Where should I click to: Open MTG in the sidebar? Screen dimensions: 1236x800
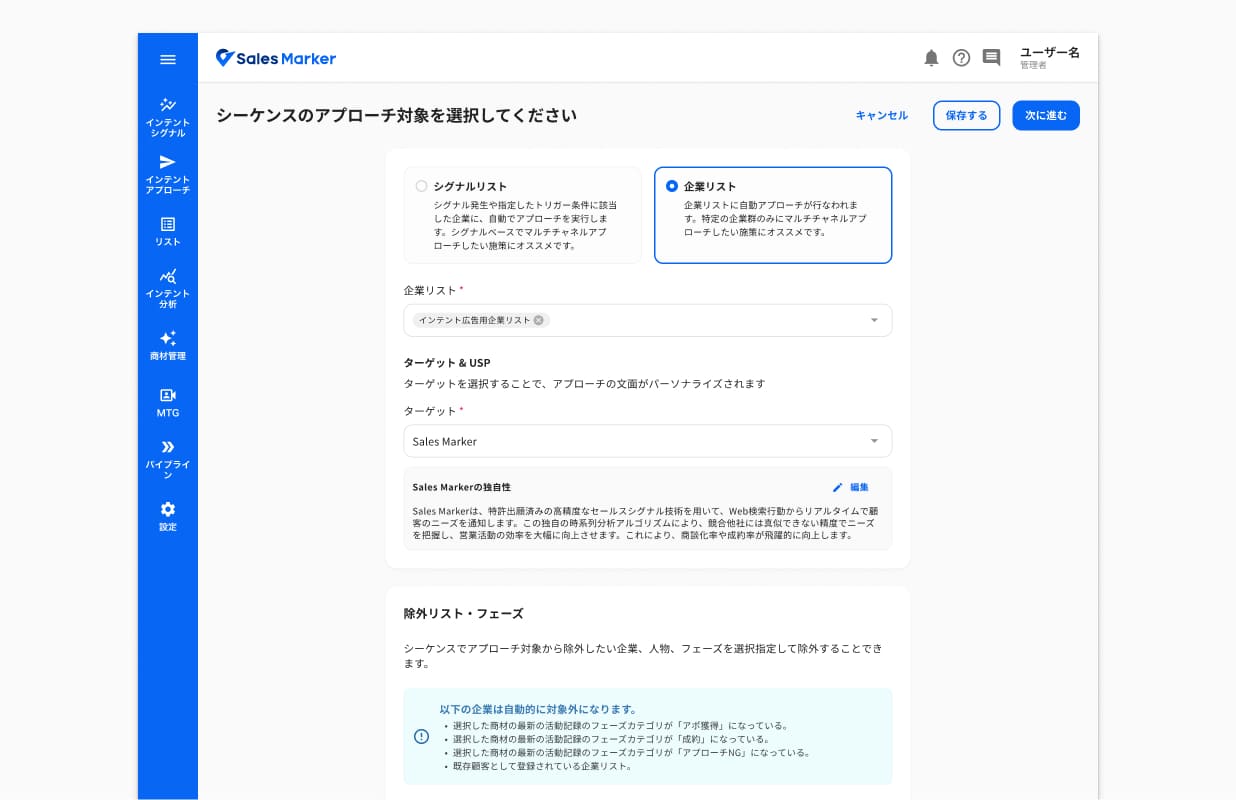click(x=168, y=402)
